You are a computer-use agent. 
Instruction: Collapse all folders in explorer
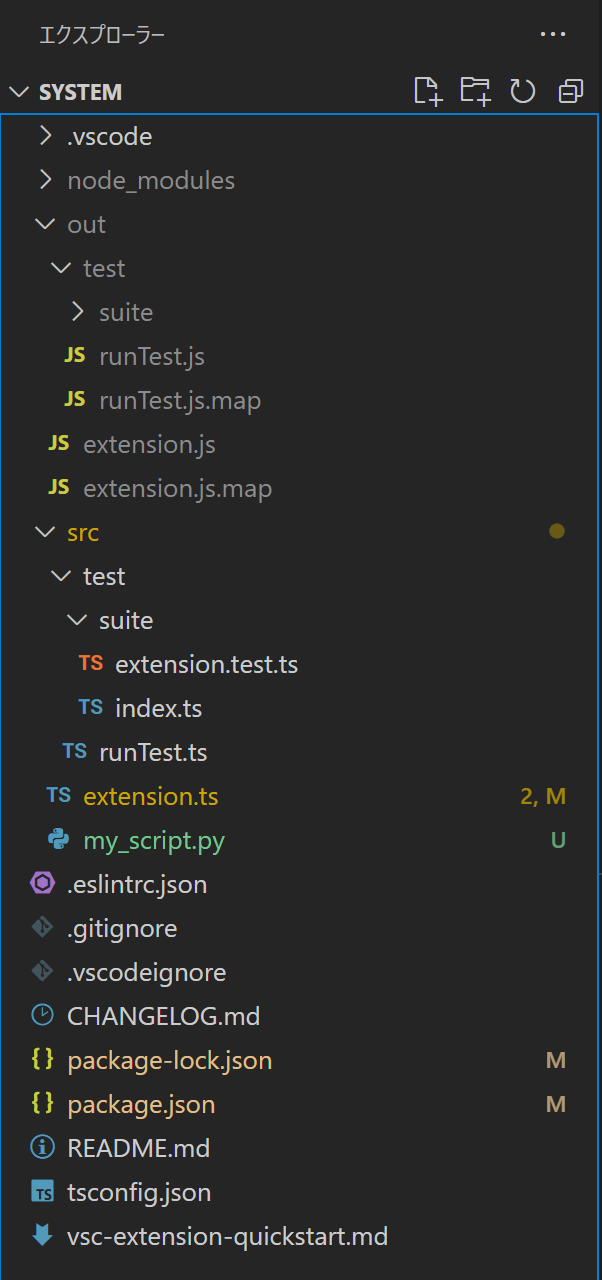[570, 91]
